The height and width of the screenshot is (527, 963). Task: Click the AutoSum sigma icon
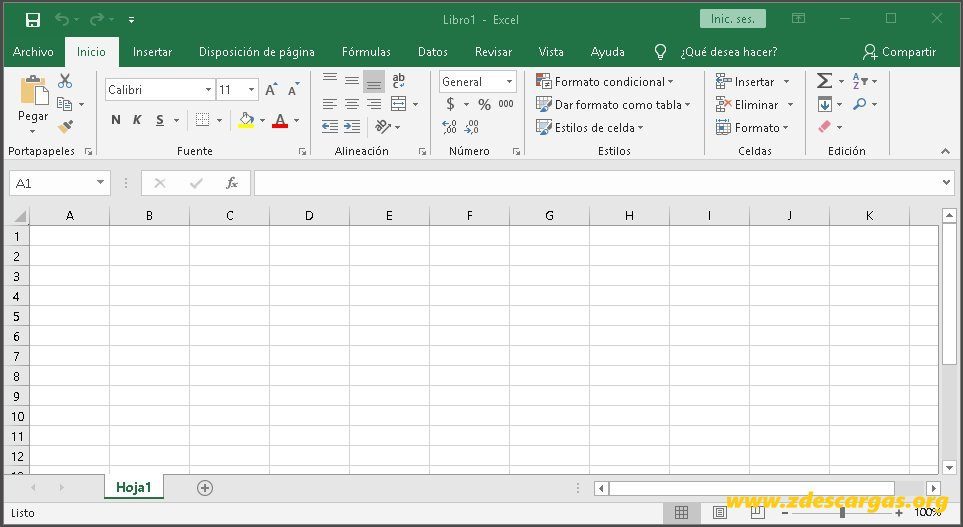pos(824,80)
